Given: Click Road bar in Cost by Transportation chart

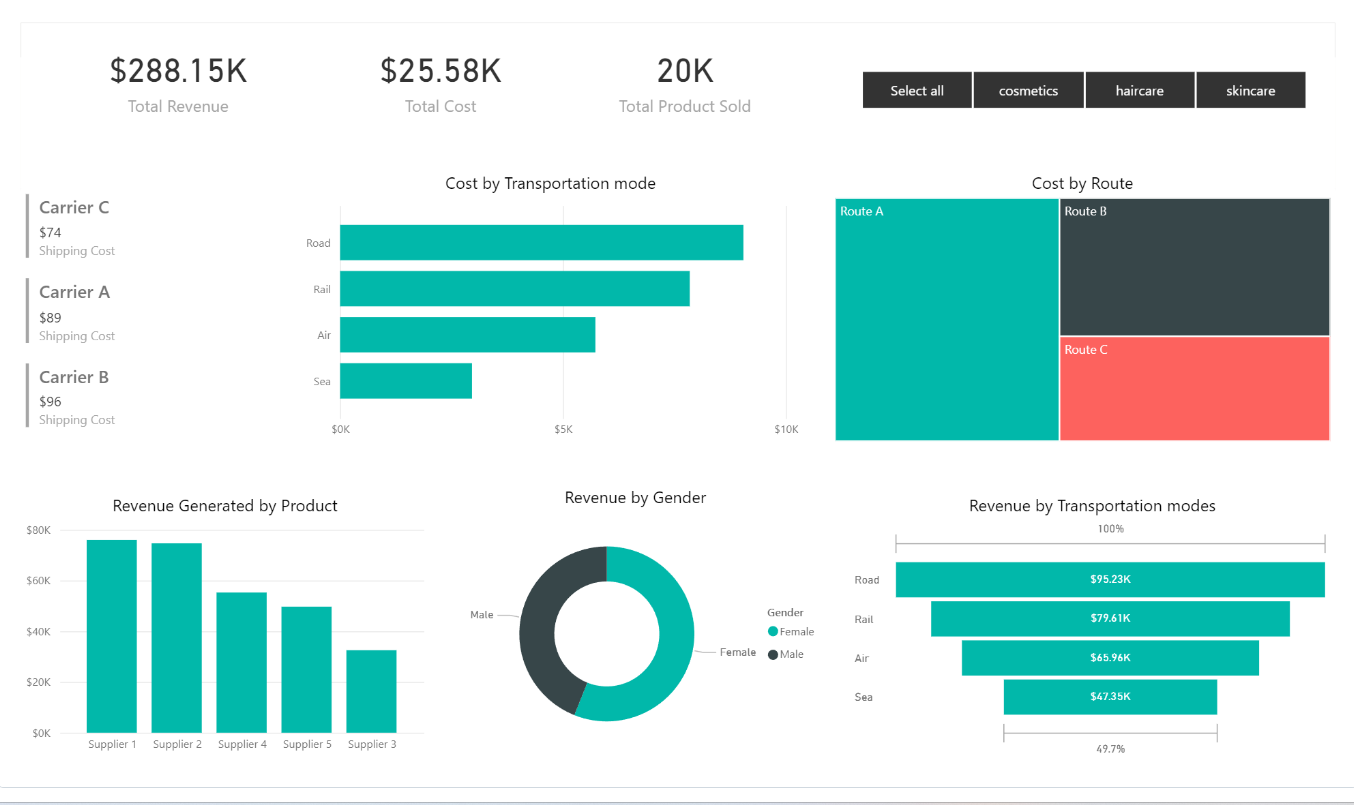Looking at the screenshot, I should pos(541,243).
